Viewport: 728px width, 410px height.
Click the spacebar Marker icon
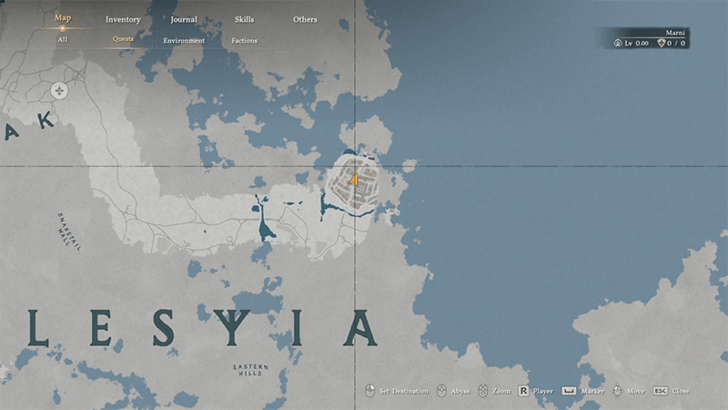point(567,391)
